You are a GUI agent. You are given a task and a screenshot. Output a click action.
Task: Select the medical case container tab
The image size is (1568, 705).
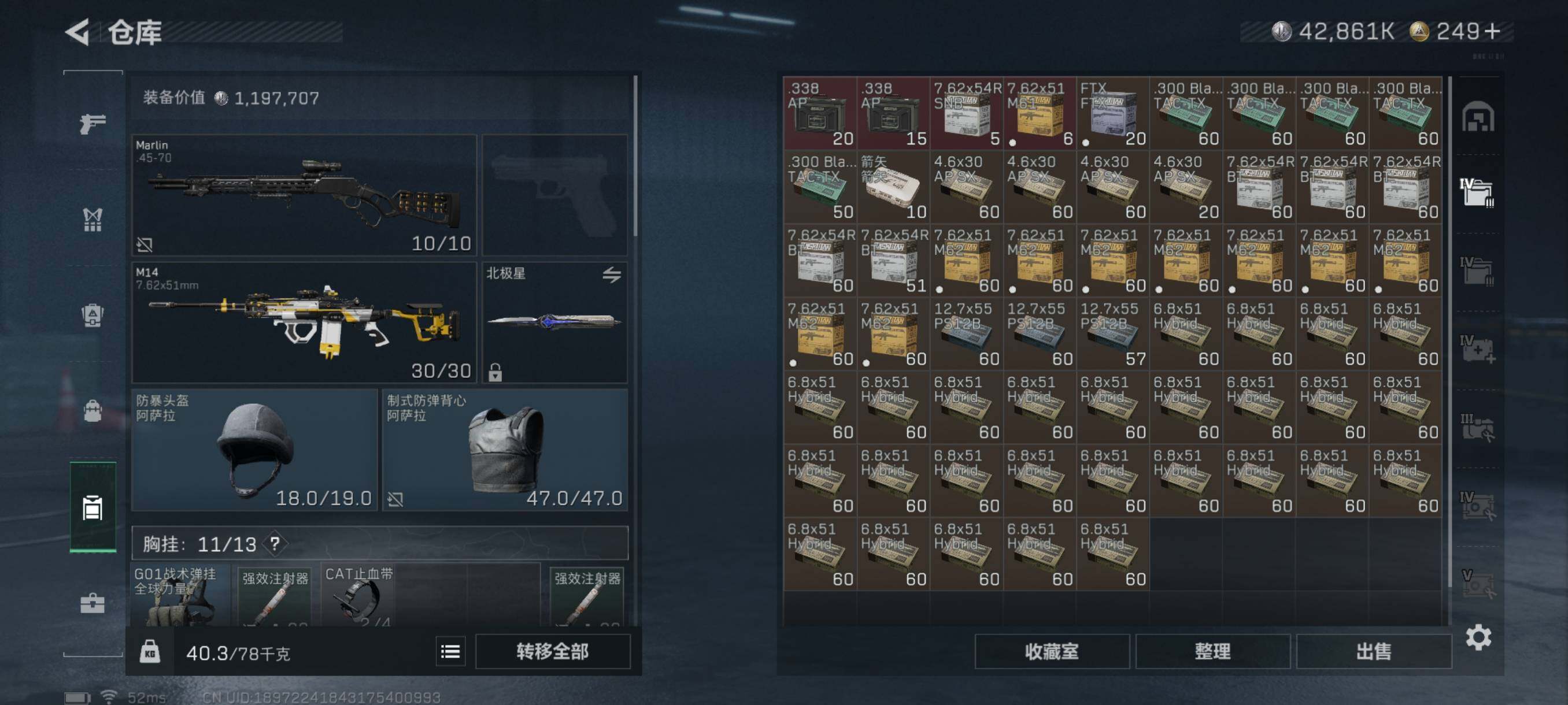pos(1478,349)
